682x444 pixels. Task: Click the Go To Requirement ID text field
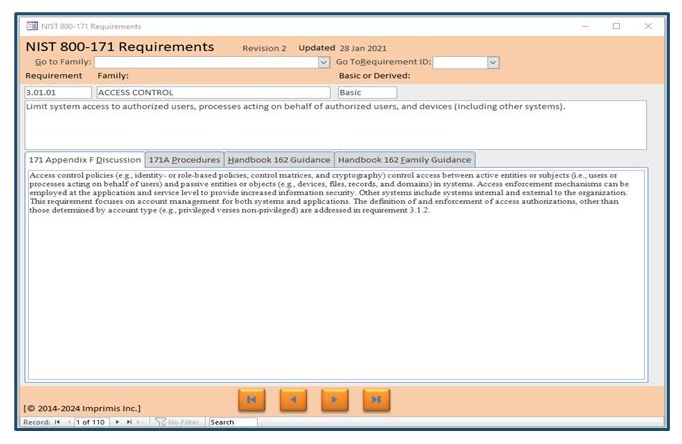460,62
